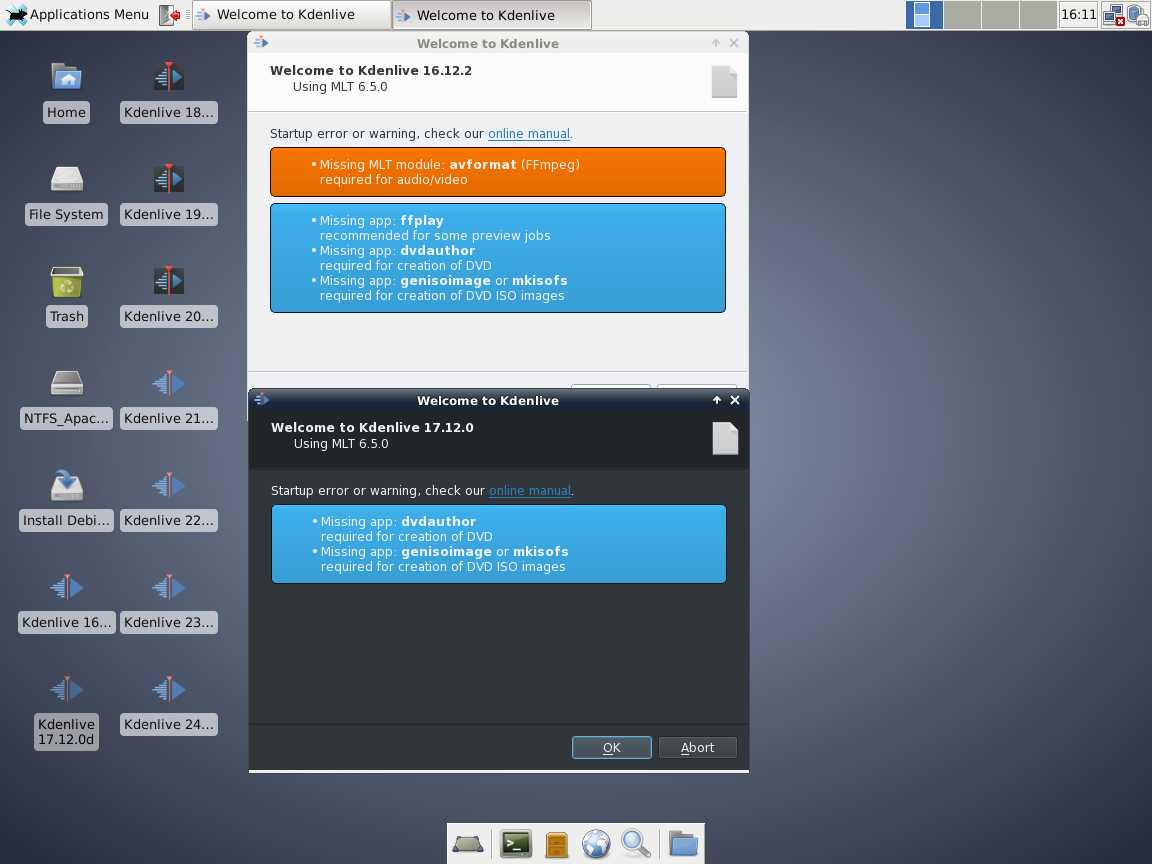The image size is (1152, 864).
Task: Close the Kdenlive 16.12.2 dialog
Action: [x=734, y=43]
